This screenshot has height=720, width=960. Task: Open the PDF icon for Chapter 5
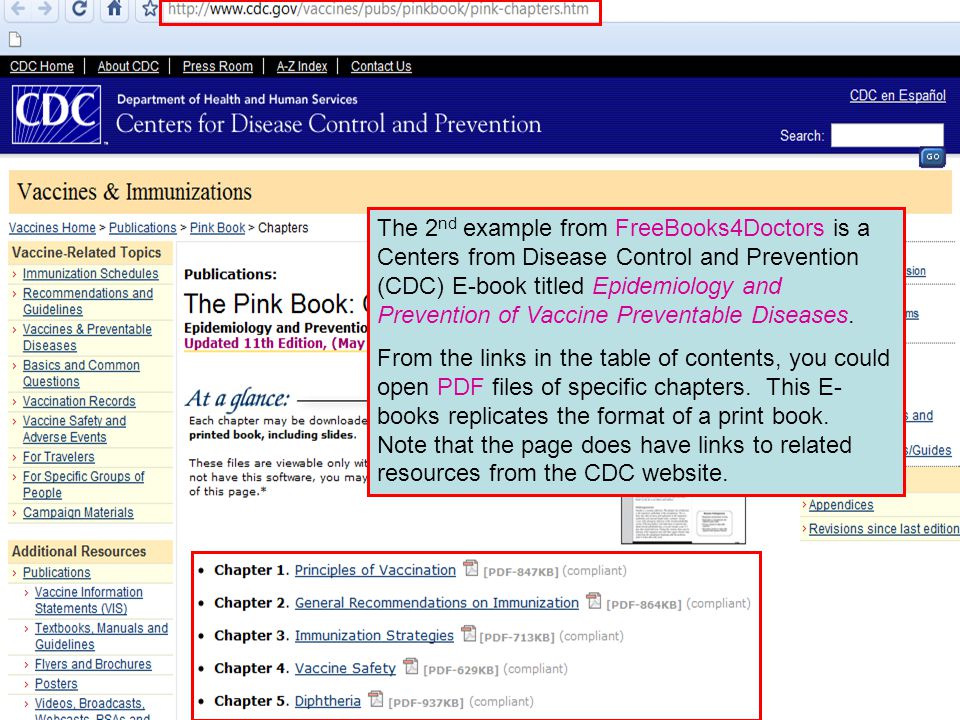[x=376, y=699]
